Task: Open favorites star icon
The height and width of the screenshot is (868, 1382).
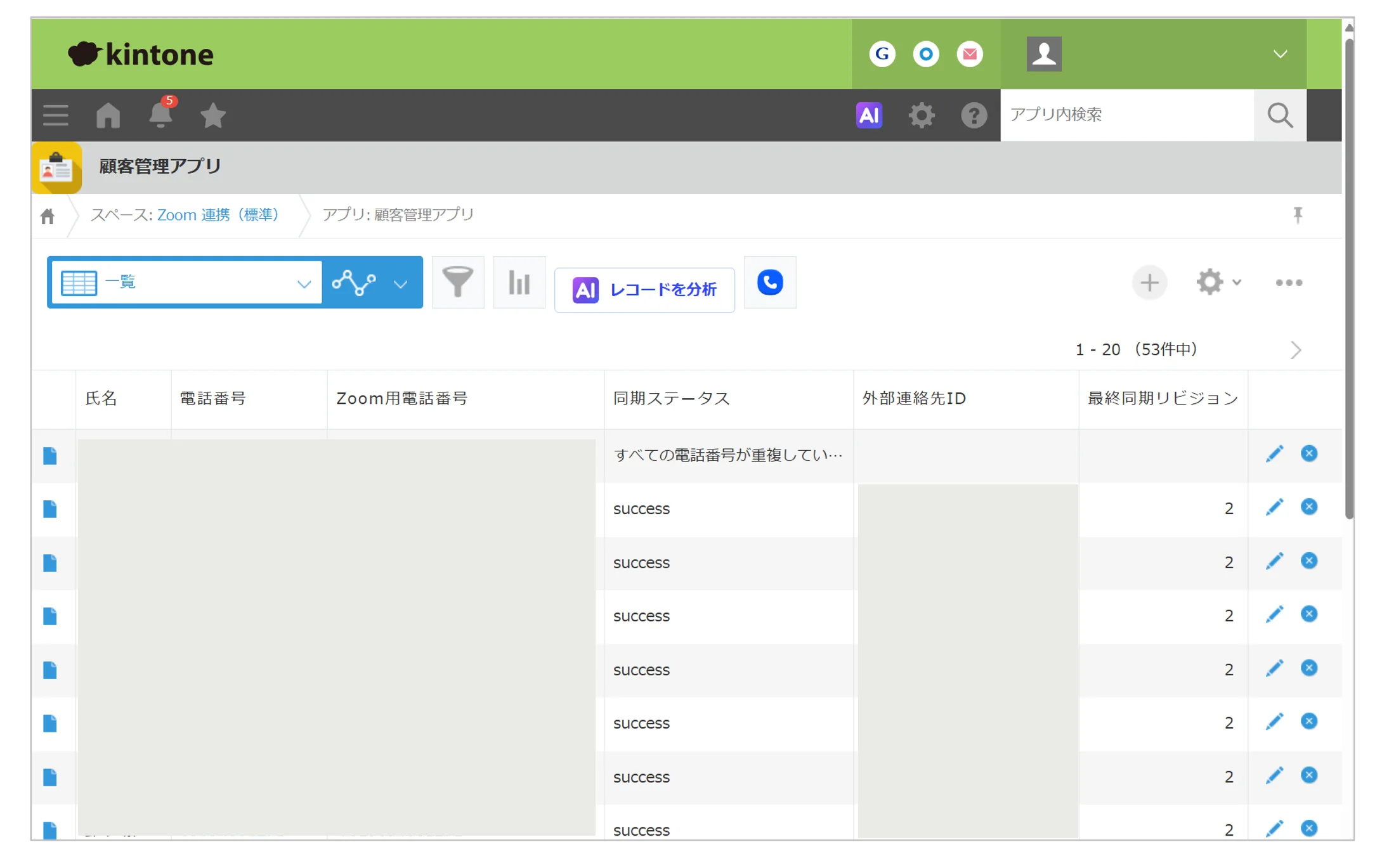Action: pos(213,115)
